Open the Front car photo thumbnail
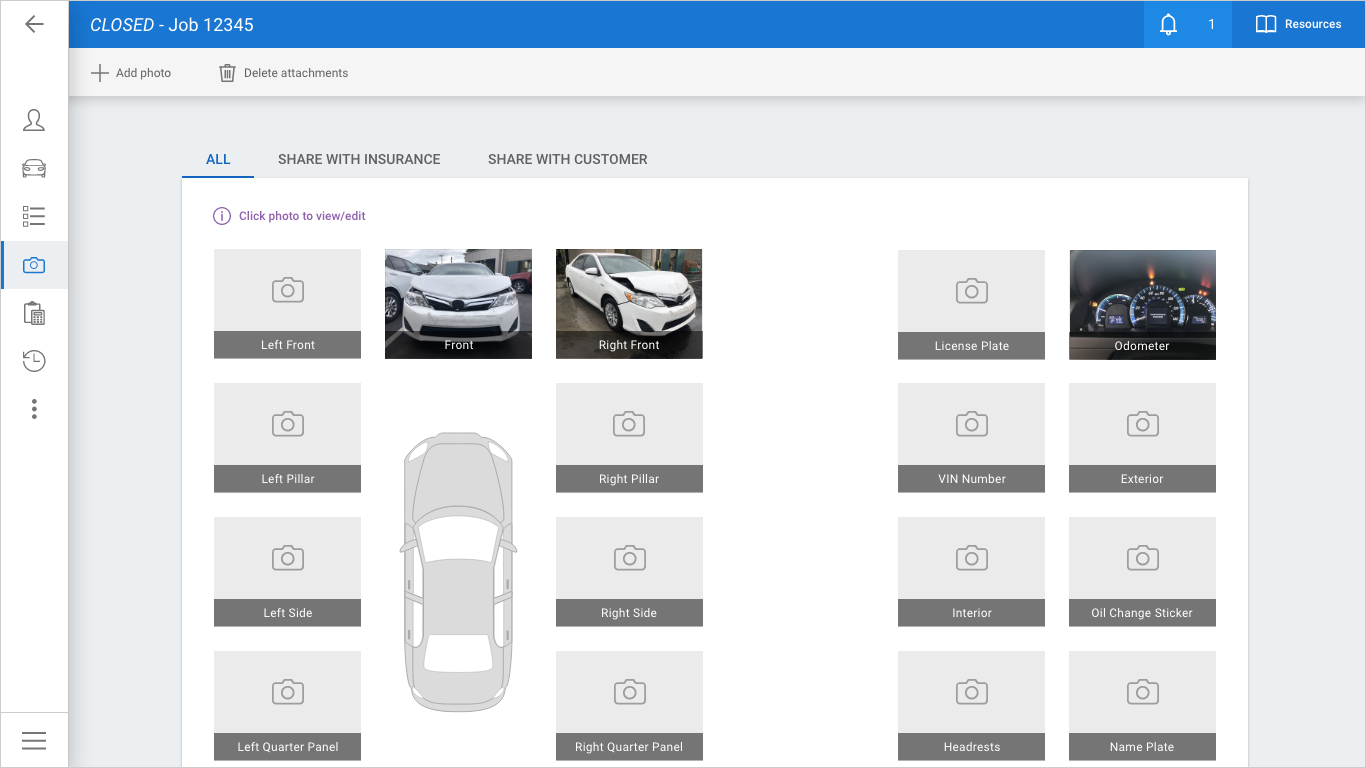Viewport: 1366px width, 768px height. click(x=458, y=303)
